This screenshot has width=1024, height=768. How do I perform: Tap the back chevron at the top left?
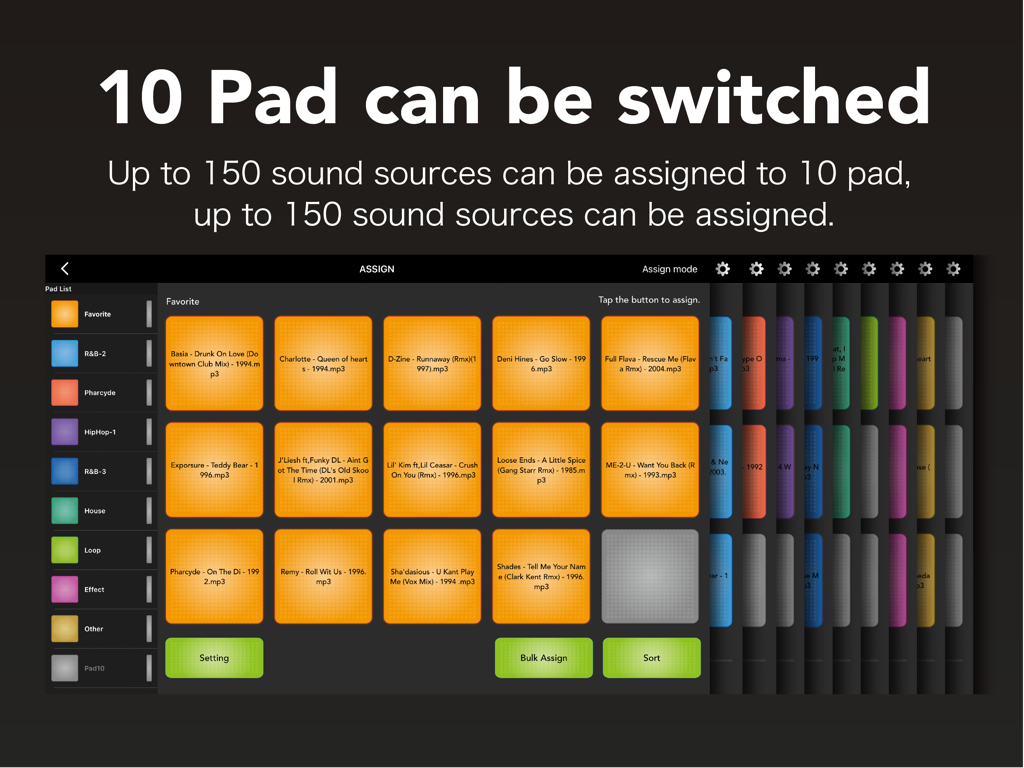coord(64,268)
